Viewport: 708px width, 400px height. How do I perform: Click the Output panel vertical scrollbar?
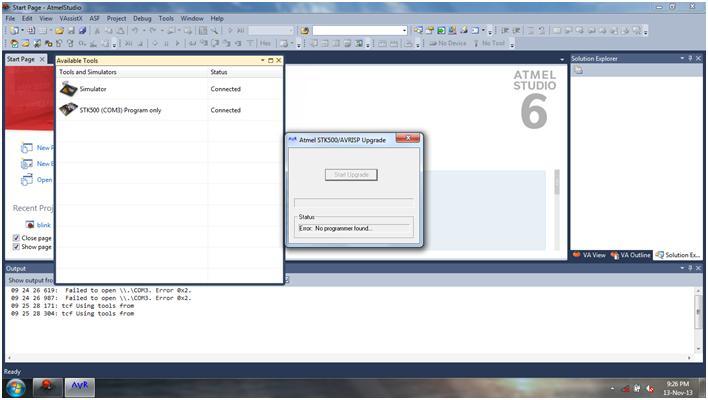[x=698, y=309]
